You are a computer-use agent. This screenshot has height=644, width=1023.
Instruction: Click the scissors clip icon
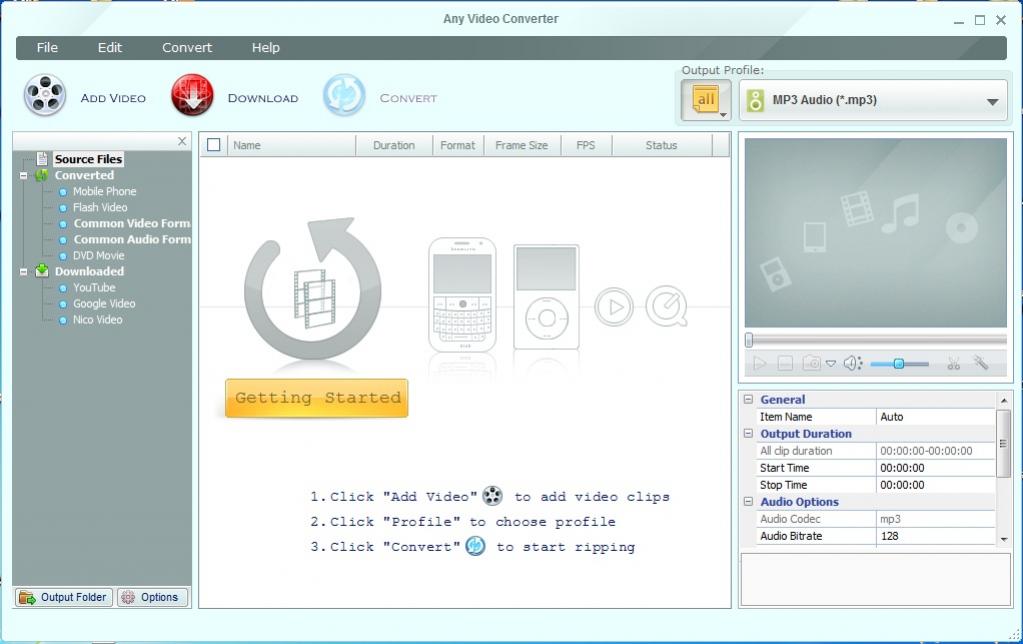tap(953, 363)
